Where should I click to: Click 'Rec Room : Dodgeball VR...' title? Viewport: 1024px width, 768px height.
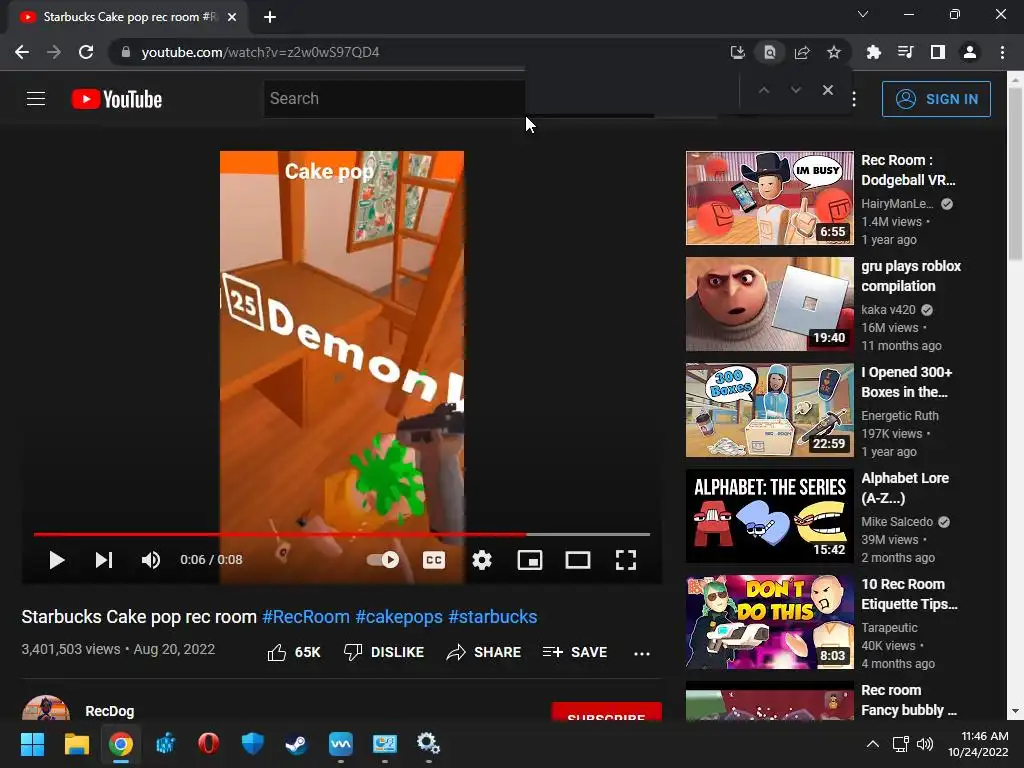coord(908,170)
